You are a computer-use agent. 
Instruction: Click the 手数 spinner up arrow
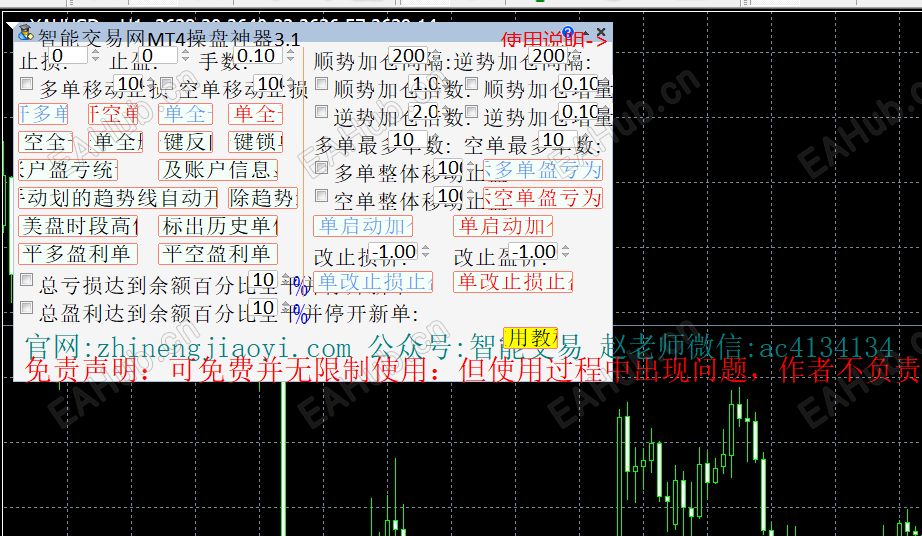click(290, 52)
